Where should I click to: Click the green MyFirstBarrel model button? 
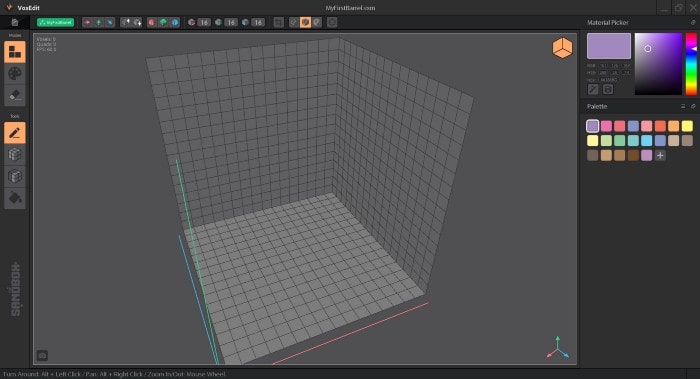[x=55, y=22]
